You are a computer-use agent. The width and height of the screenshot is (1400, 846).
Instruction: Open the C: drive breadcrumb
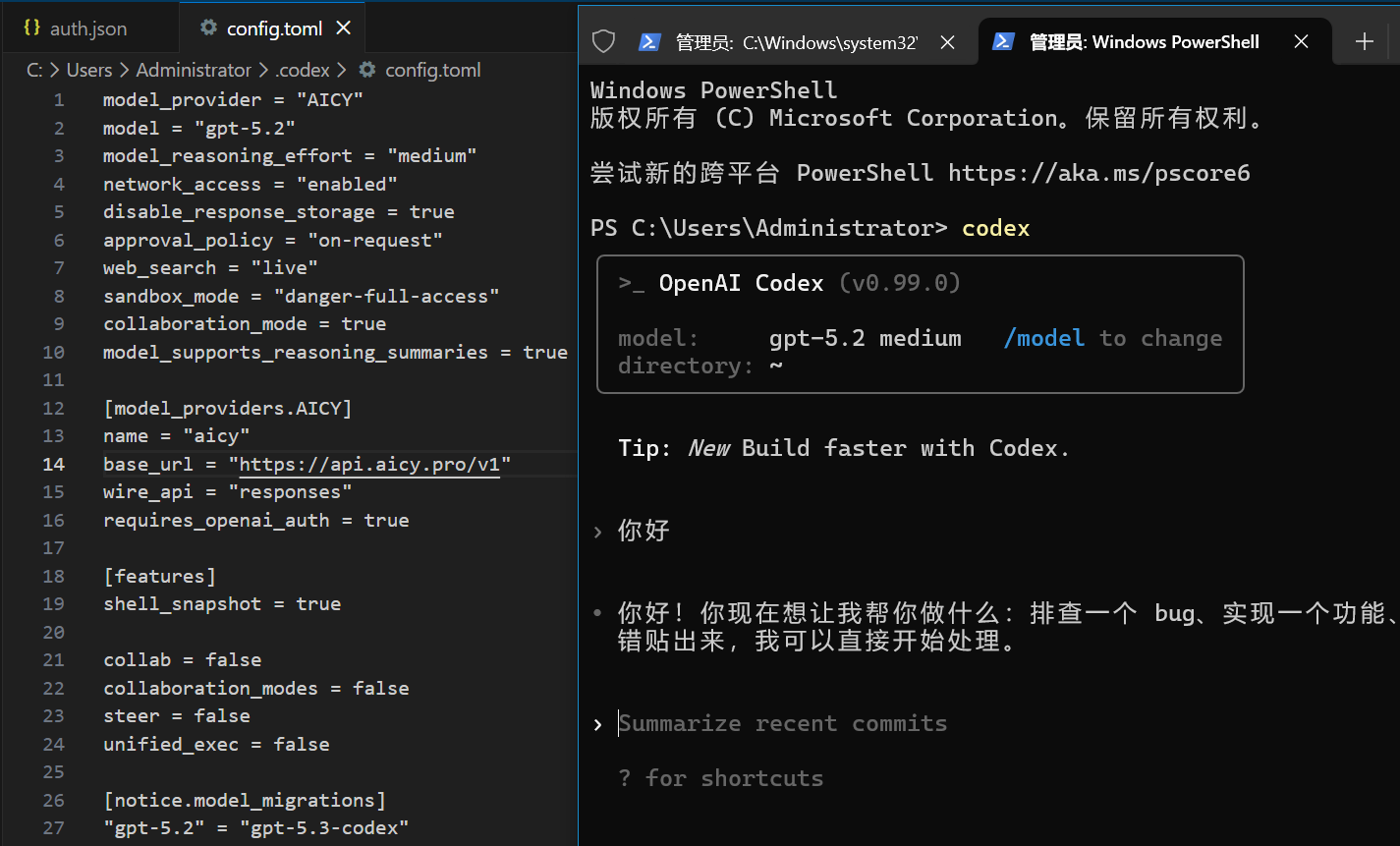tap(34, 70)
